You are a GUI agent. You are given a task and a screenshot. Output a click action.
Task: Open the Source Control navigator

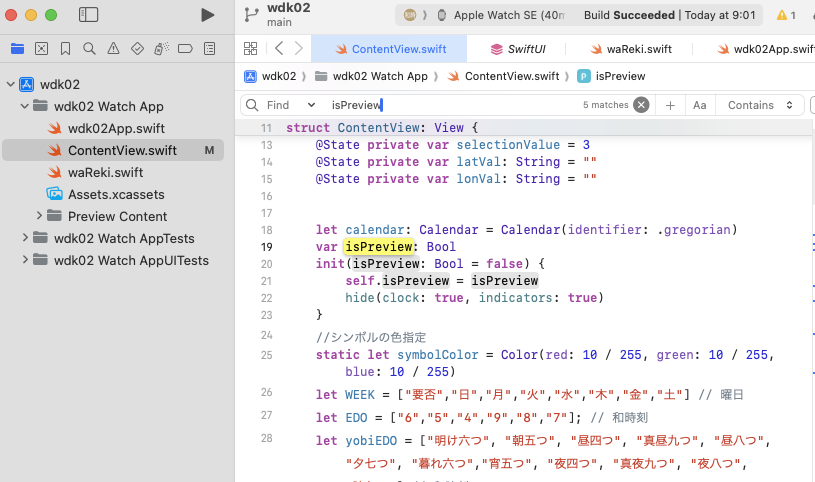(x=42, y=49)
